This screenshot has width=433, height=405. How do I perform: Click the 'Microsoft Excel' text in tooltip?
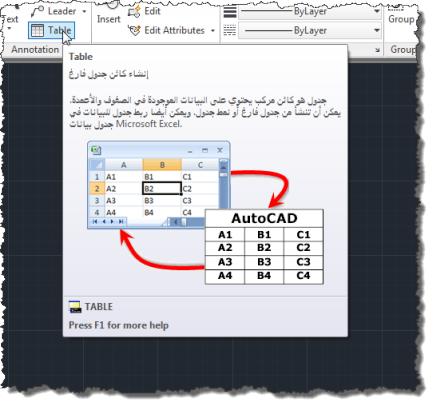(149, 124)
